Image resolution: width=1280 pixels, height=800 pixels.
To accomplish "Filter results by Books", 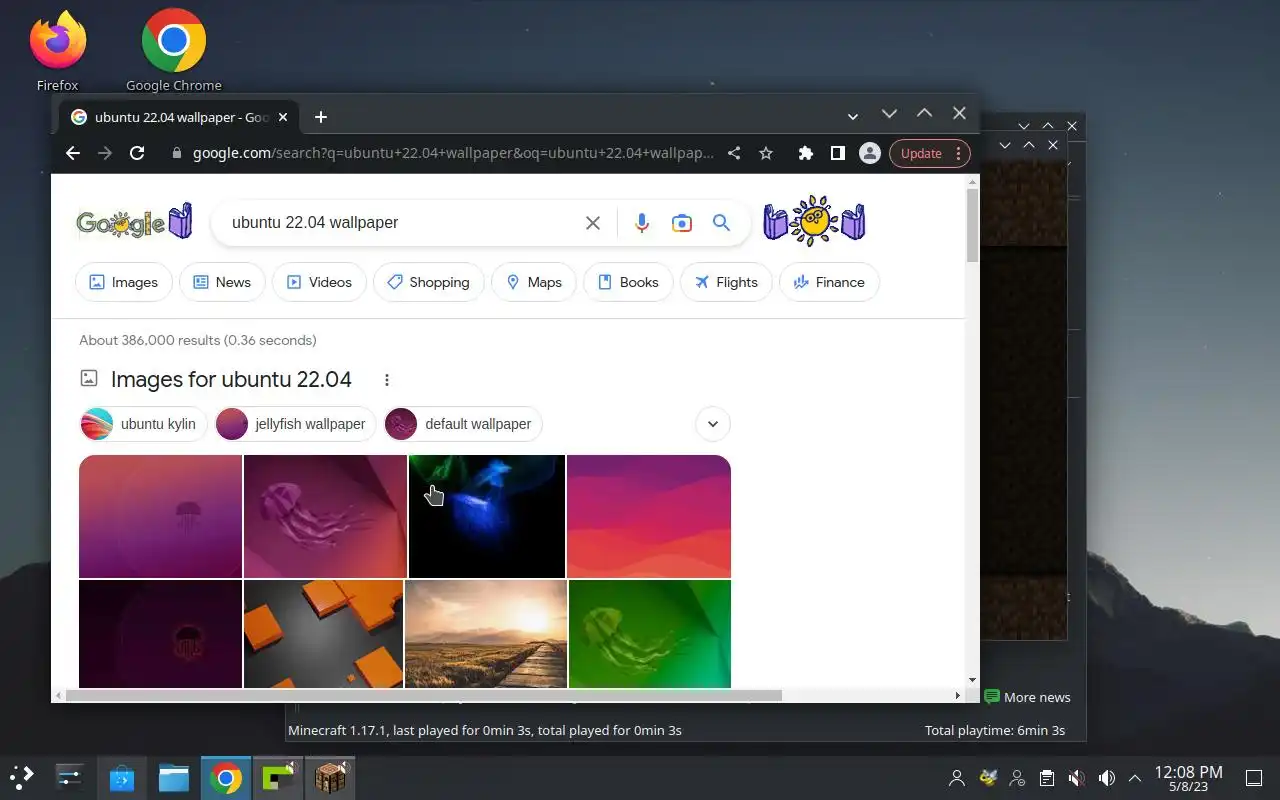I will [628, 282].
